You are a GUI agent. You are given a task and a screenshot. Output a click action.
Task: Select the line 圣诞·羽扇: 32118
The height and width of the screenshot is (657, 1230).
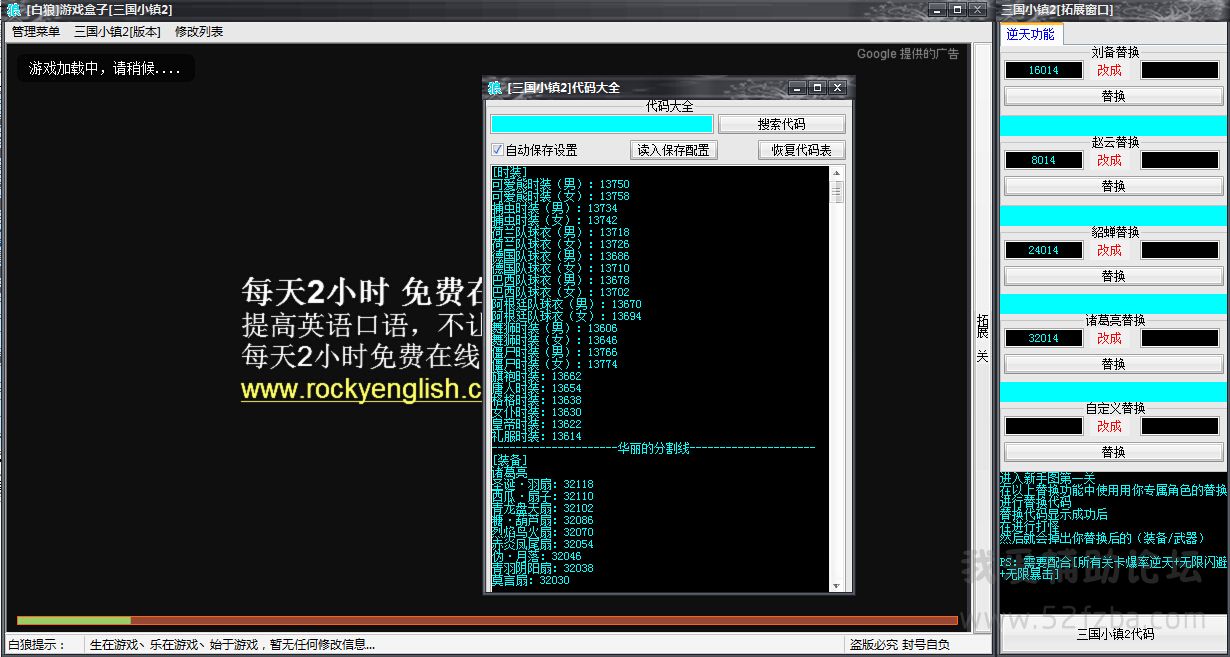coord(543,484)
